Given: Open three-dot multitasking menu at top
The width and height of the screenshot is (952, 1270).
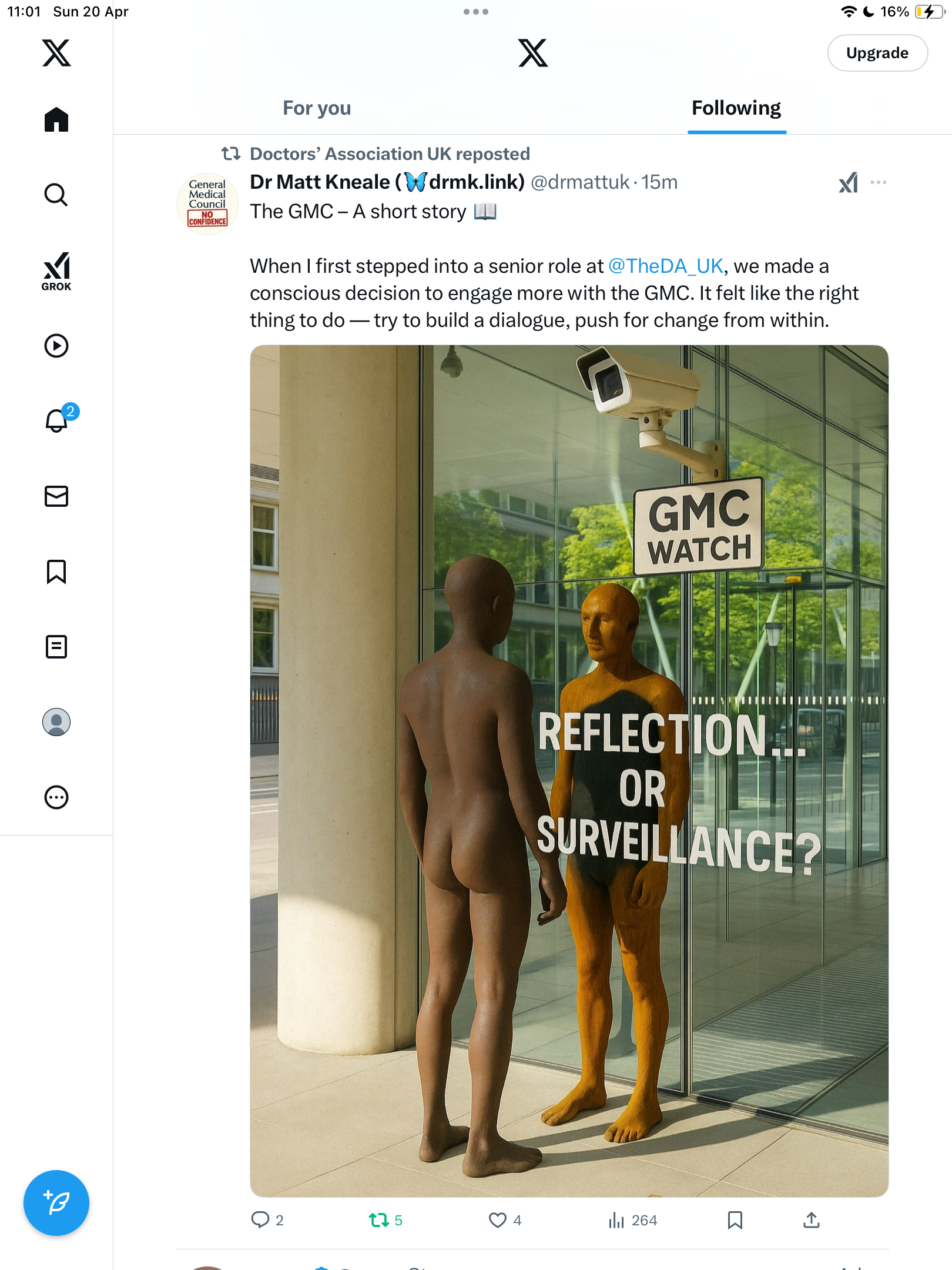Looking at the screenshot, I should click(x=476, y=12).
